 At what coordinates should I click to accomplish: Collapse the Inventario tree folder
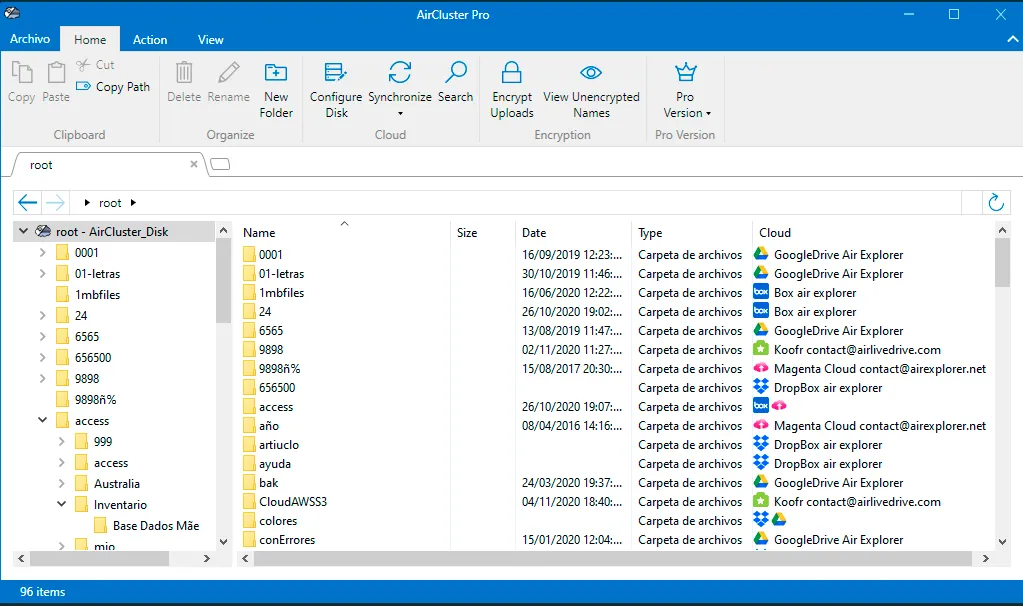[61, 504]
